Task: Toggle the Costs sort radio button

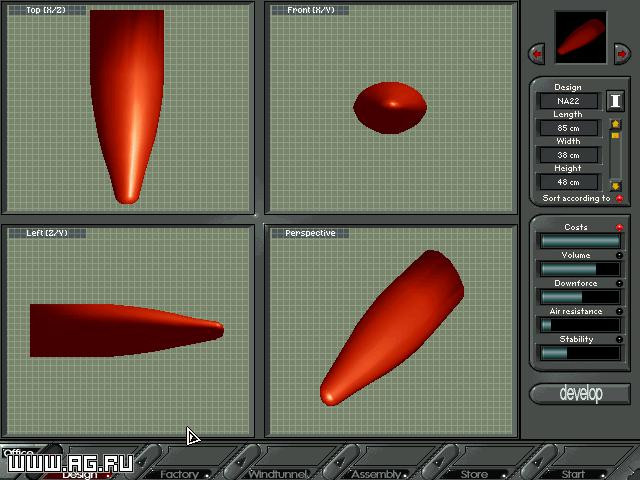Action: coord(619,227)
